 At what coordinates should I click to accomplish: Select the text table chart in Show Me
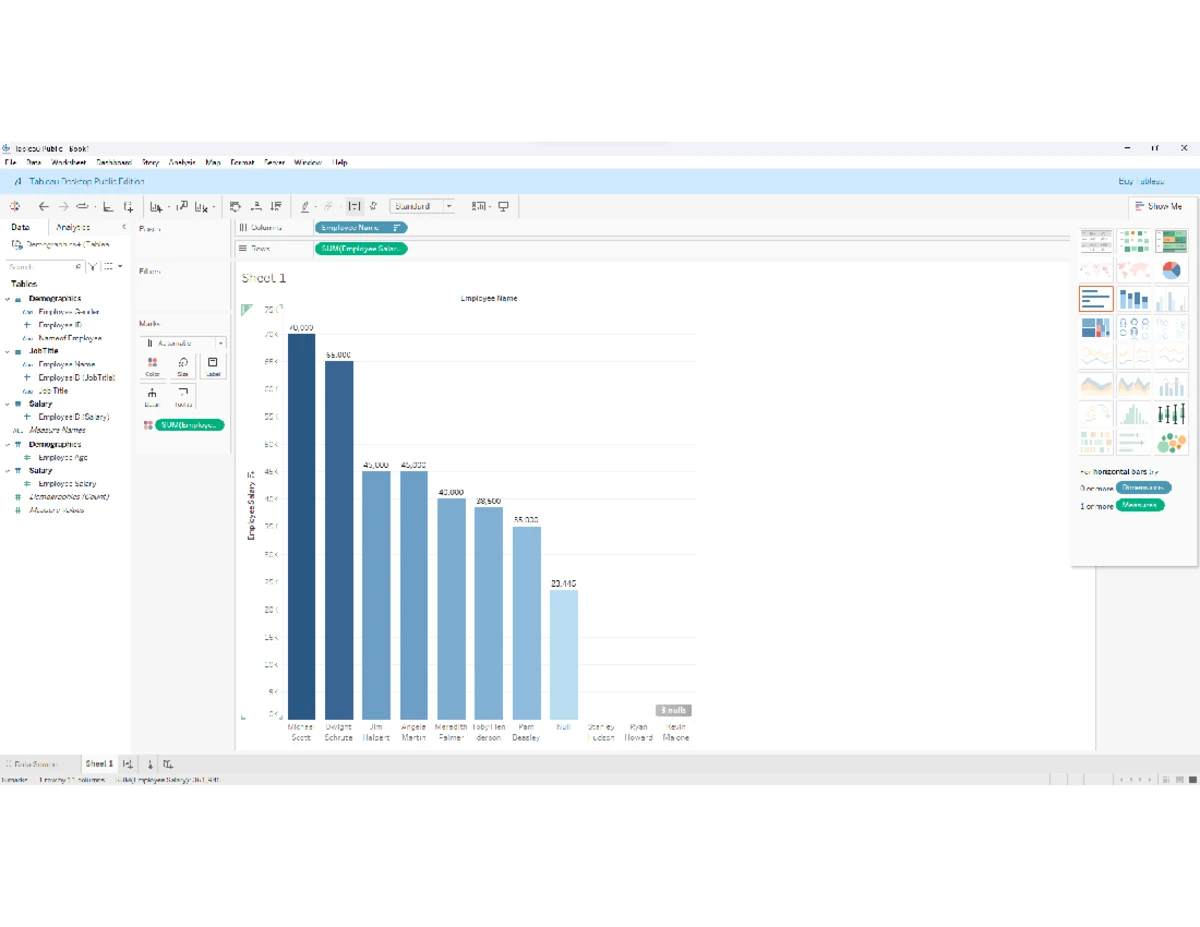point(1096,241)
